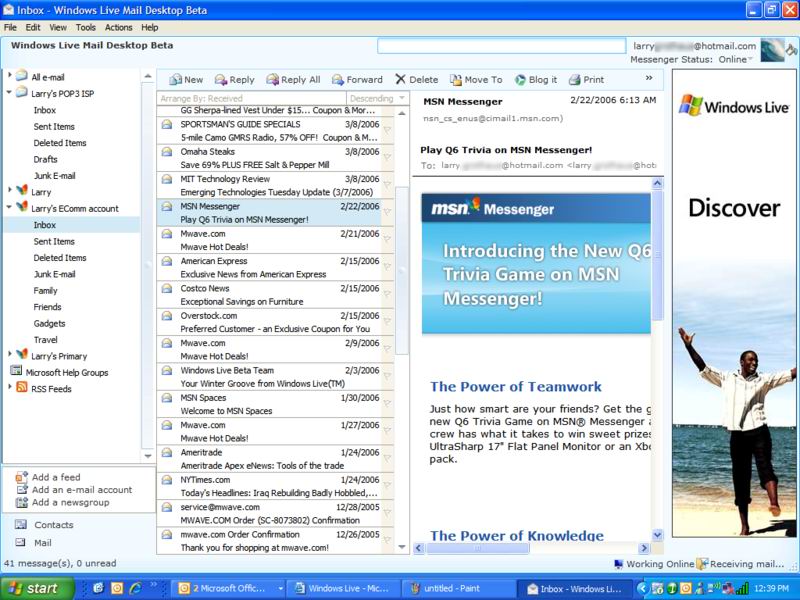Image resolution: width=800 pixels, height=600 pixels.
Task: Toggle flag on Overstock.com message
Action: pos(387,322)
